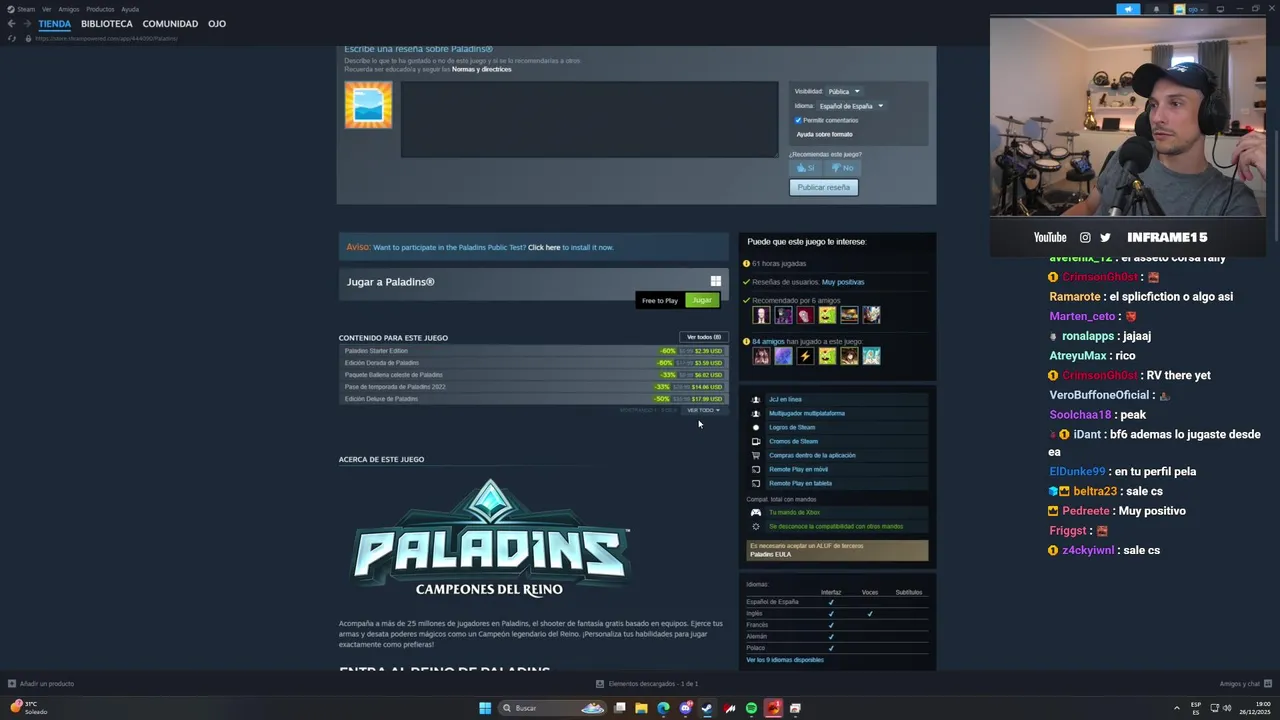Open Normas y directrices link
This screenshot has width=1280, height=720.
(x=481, y=69)
